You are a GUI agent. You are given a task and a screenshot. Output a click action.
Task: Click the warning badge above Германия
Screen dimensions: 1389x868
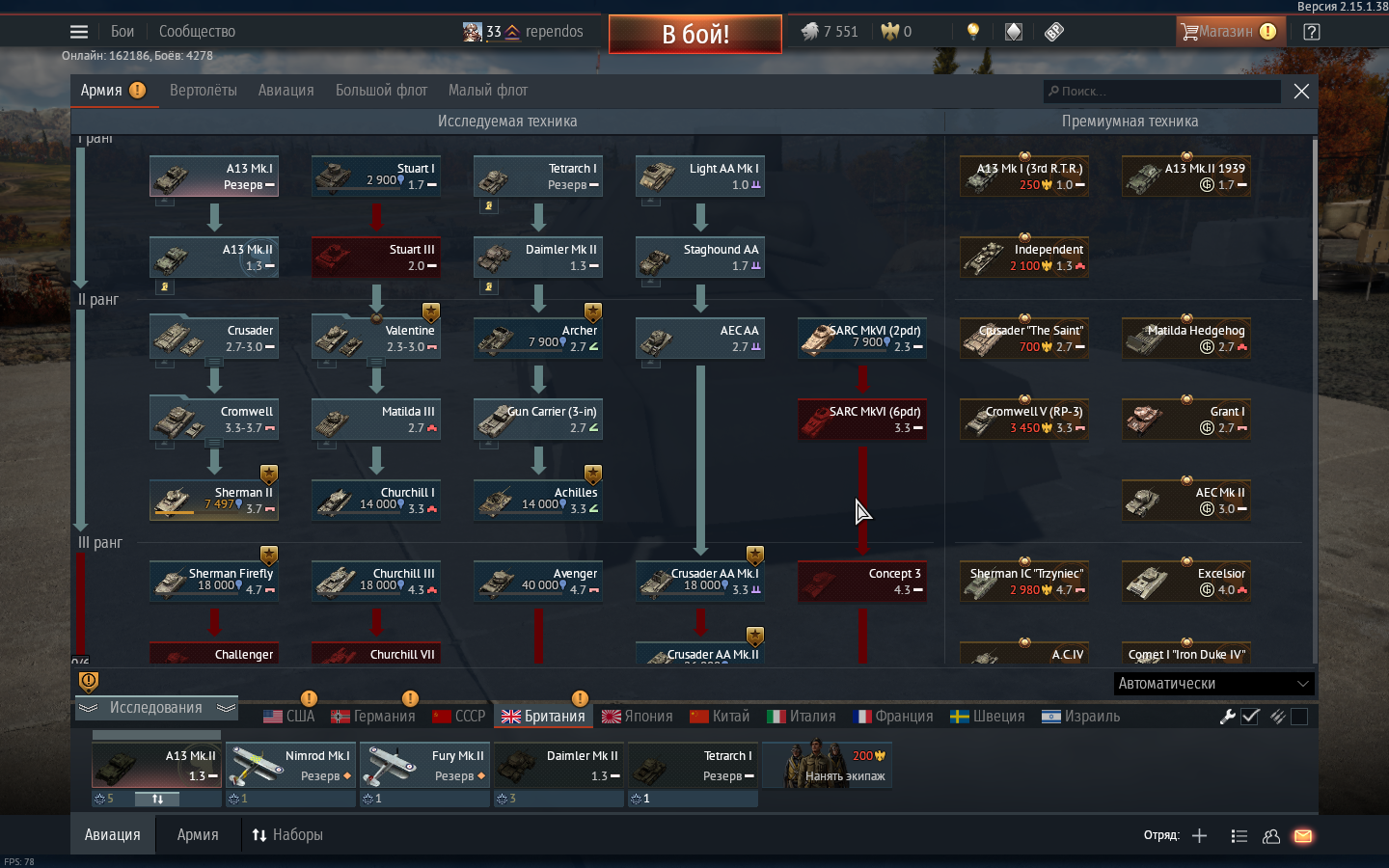[x=410, y=698]
